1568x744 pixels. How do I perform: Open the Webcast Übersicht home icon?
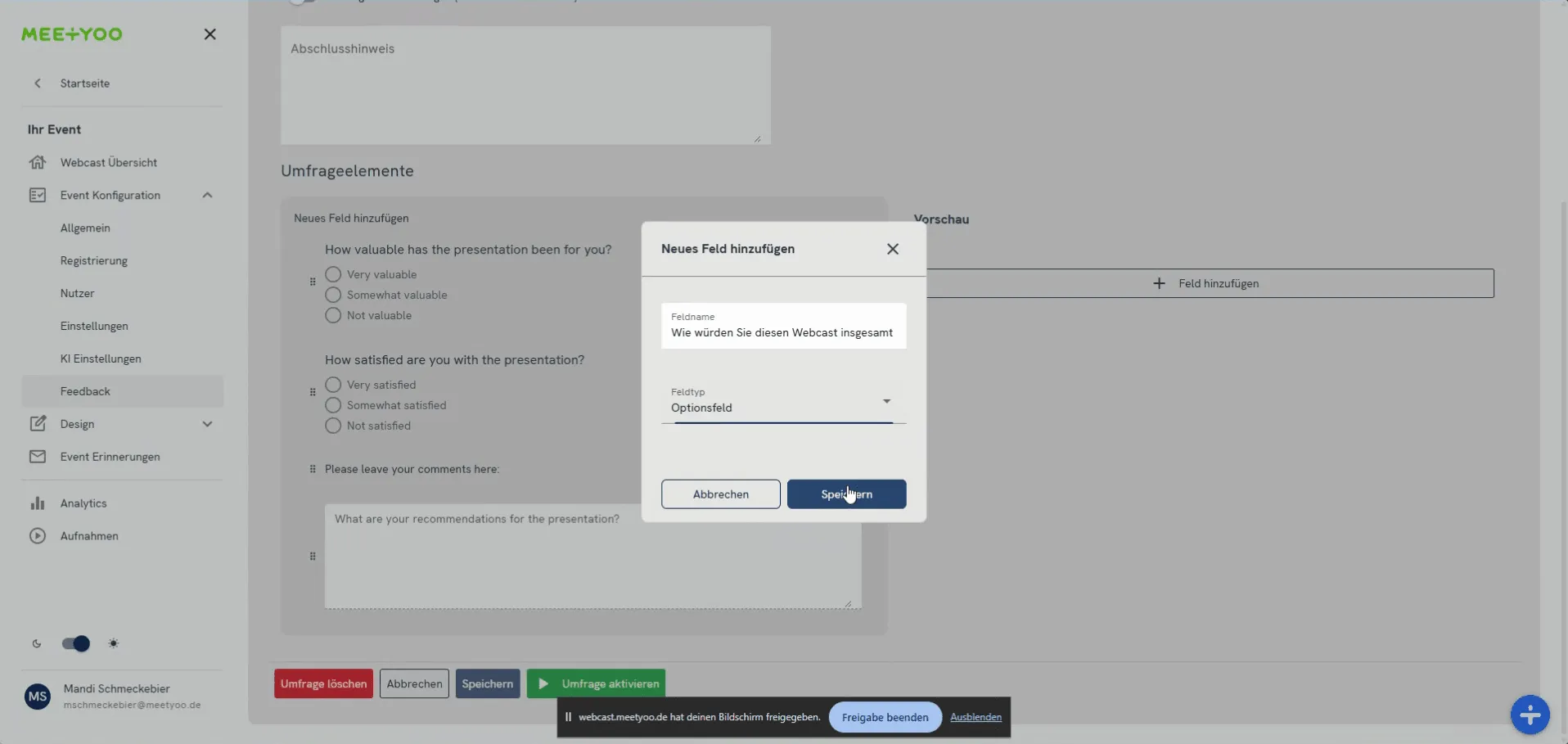38,162
